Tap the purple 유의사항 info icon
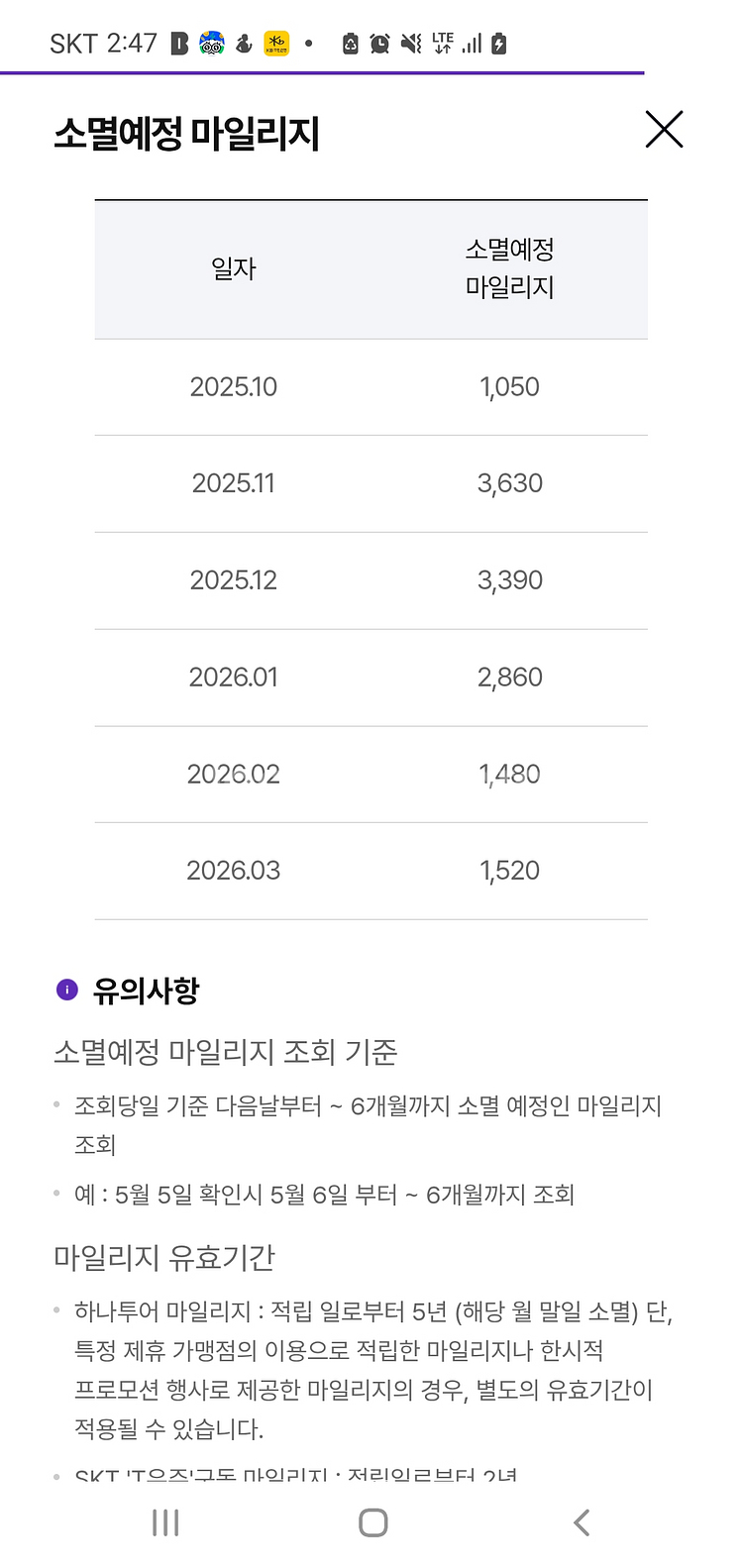 click(x=66, y=990)
